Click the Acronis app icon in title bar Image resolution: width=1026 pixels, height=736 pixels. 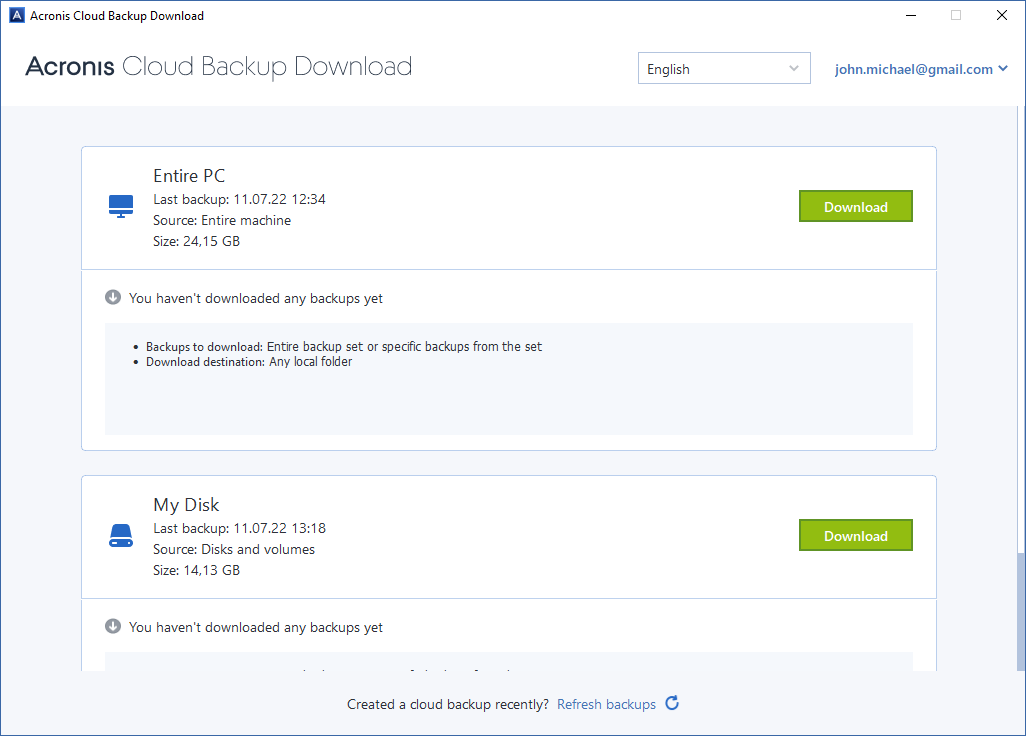17,16
